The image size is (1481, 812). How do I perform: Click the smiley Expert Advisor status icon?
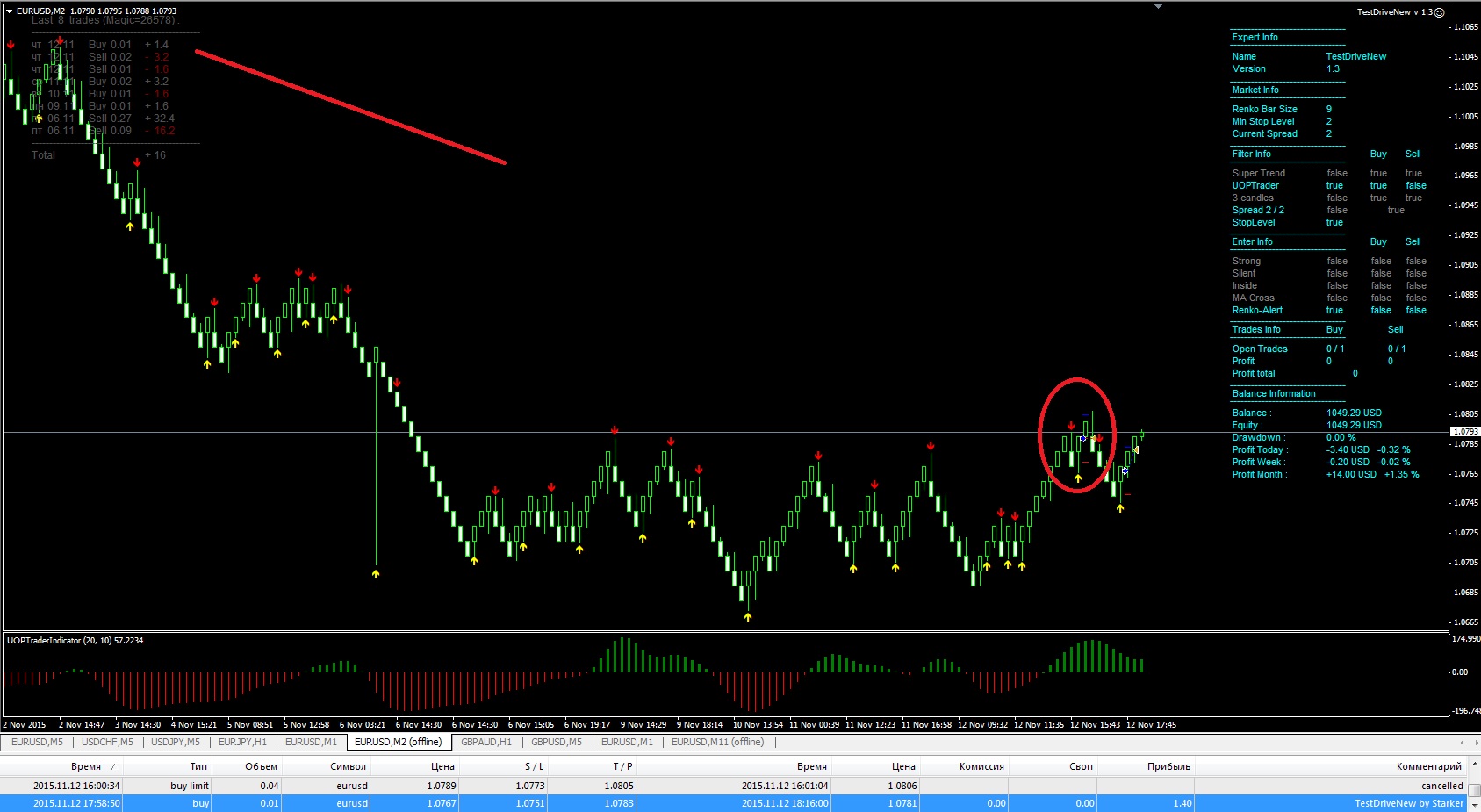coord(1439,12)
